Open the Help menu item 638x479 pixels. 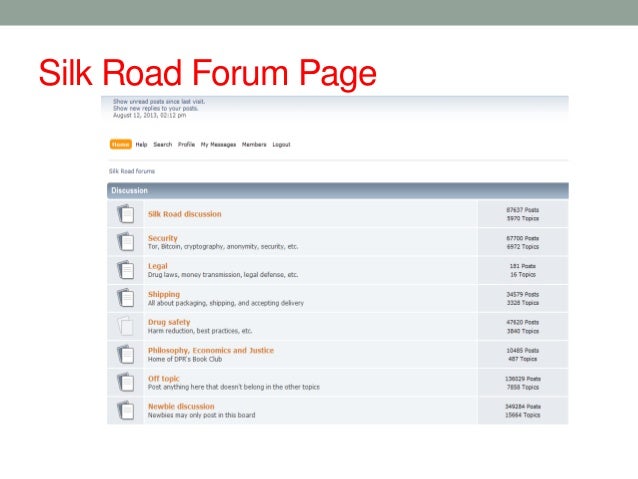pos(141,144)
